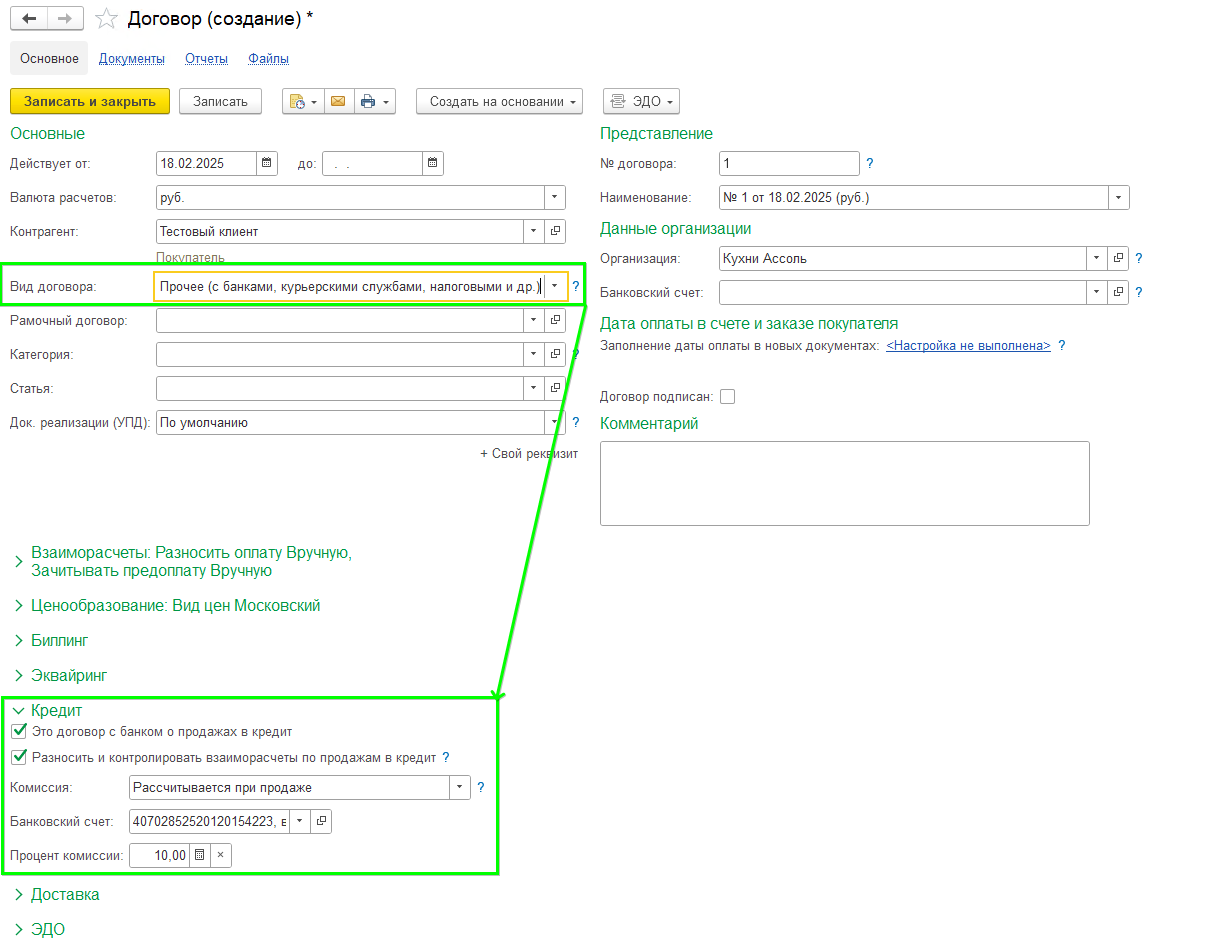Viewport: 1230px width, 951px height.
Task: Open calendar for 'Действует от' date
Action: tap(267, 163)
